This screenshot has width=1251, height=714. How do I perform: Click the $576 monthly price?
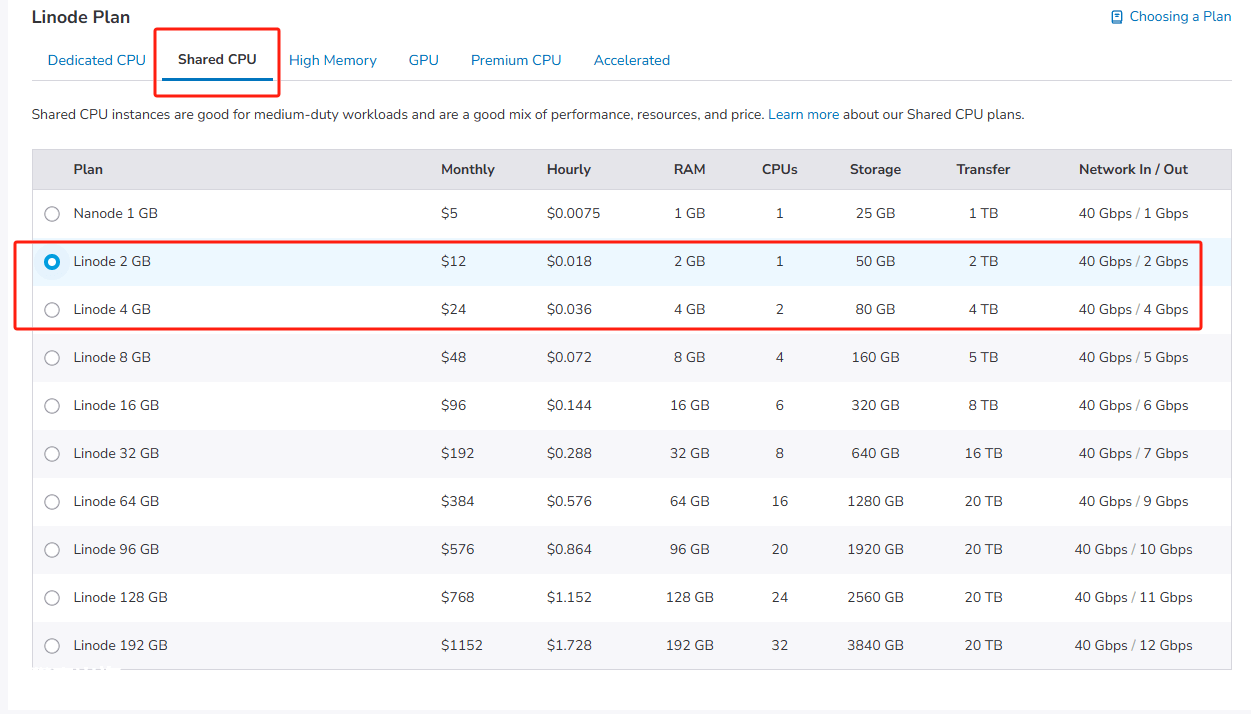tap(458, 549)
